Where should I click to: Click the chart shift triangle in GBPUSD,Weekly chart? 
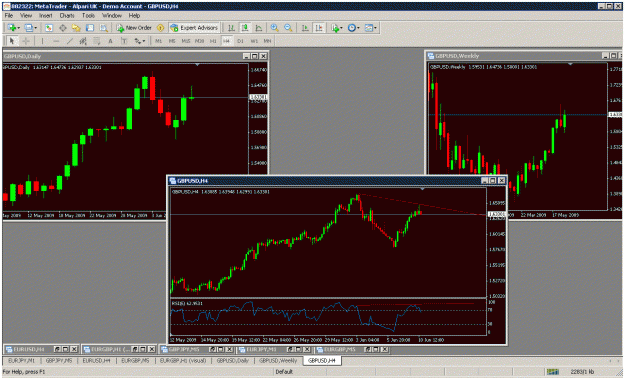click(570, 64)
